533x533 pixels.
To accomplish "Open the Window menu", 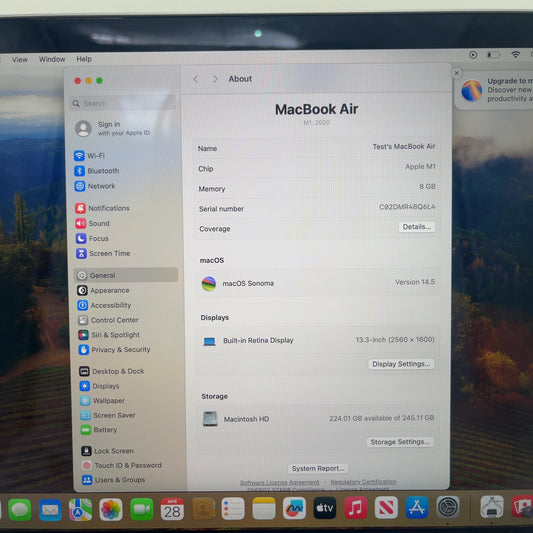I will 52,59.
